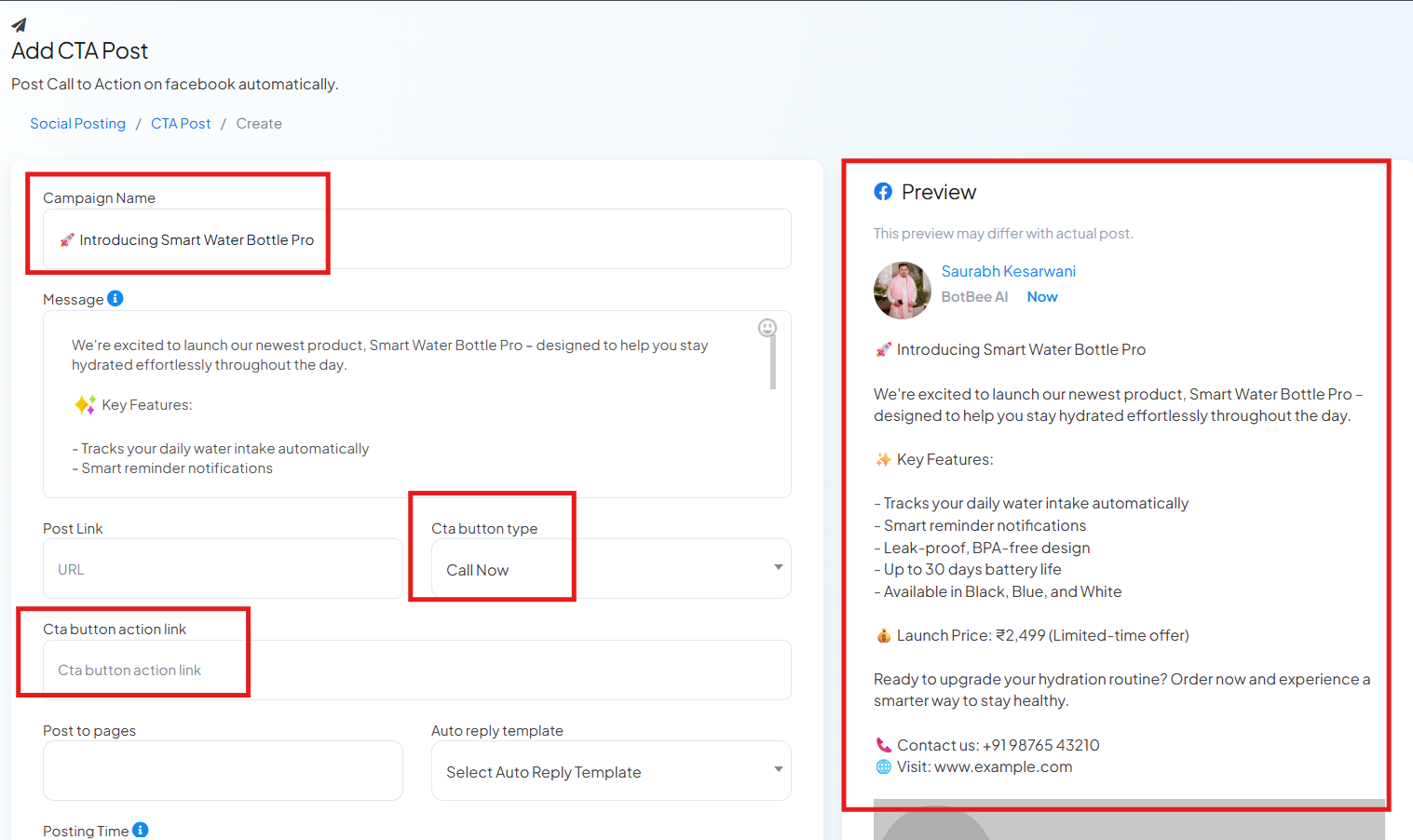1413x840 pixels.
Task: Open the emoji picker in Message box
Action: click(767, 327)
